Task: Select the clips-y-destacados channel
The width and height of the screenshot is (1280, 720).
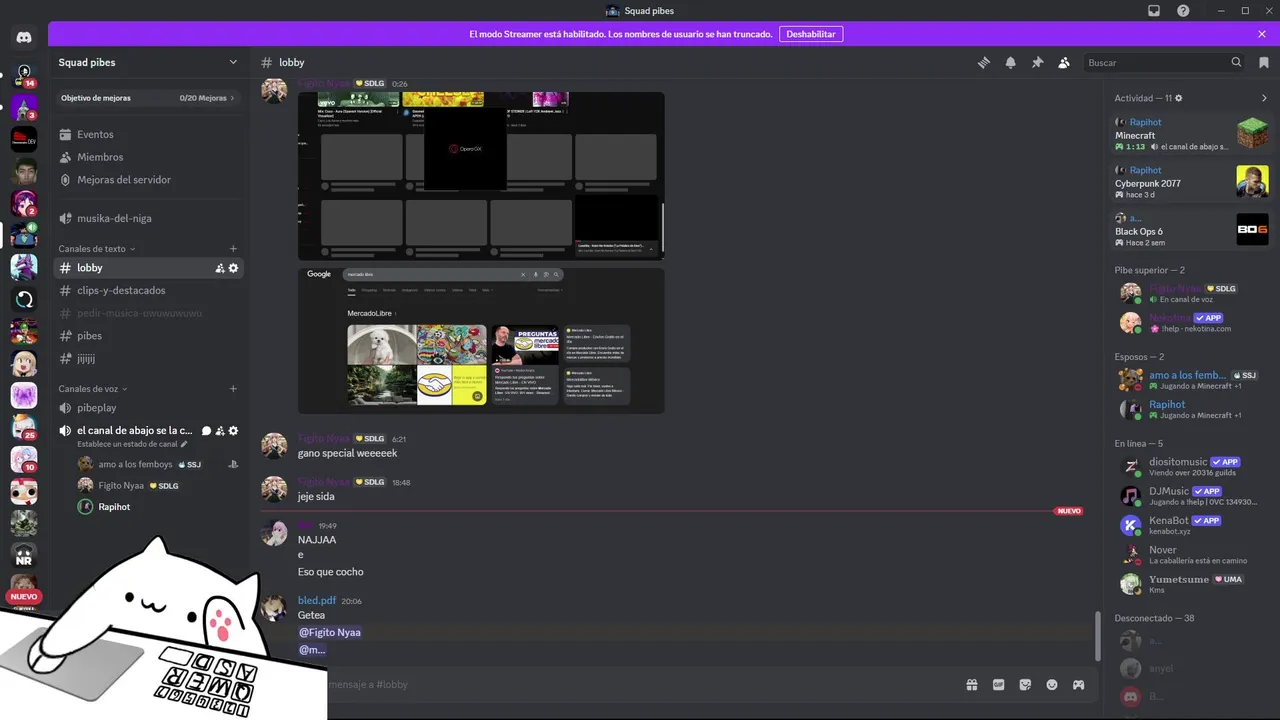Action: (x=148, y=290)
